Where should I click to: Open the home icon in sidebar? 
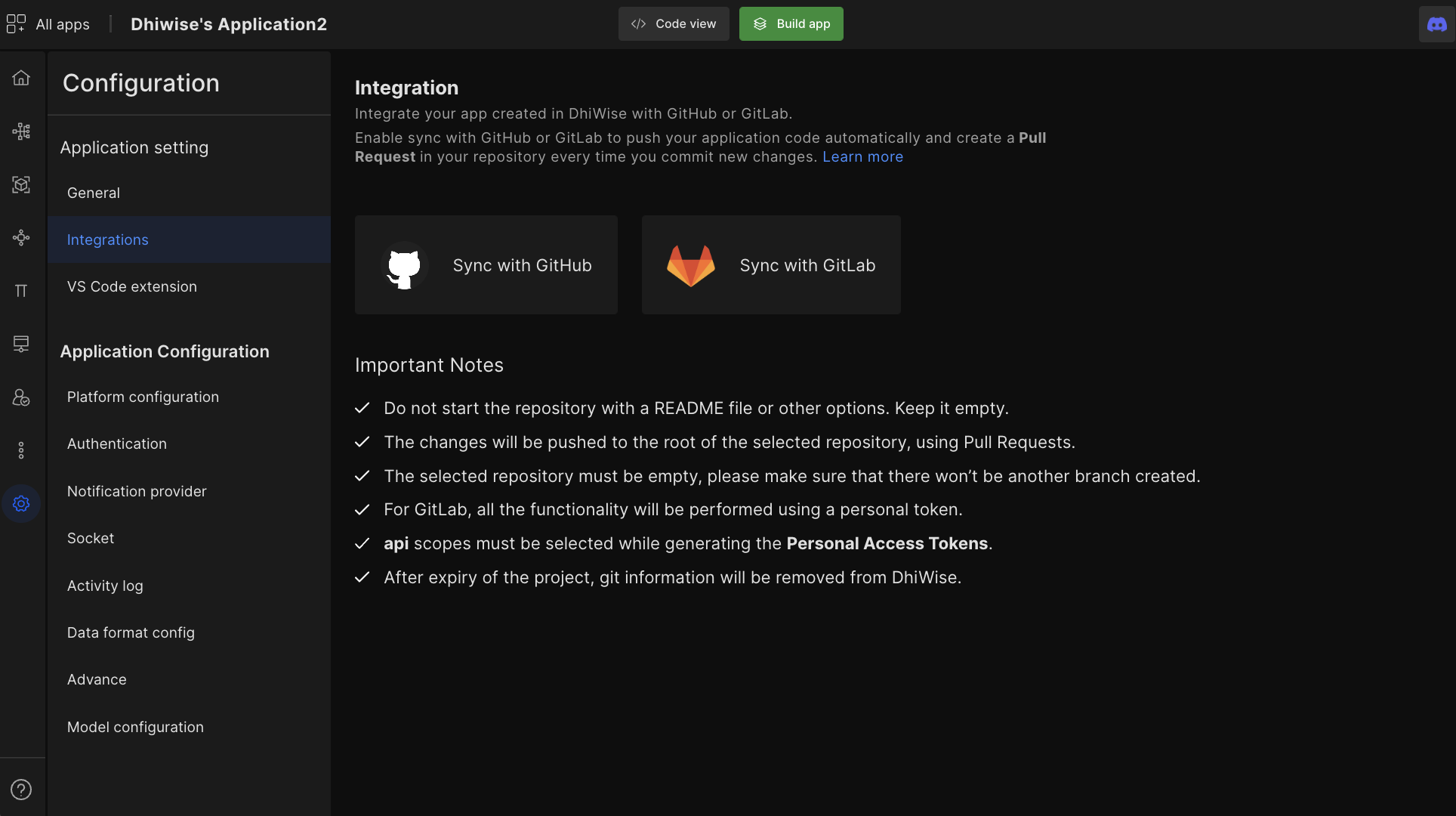(21, 78)
